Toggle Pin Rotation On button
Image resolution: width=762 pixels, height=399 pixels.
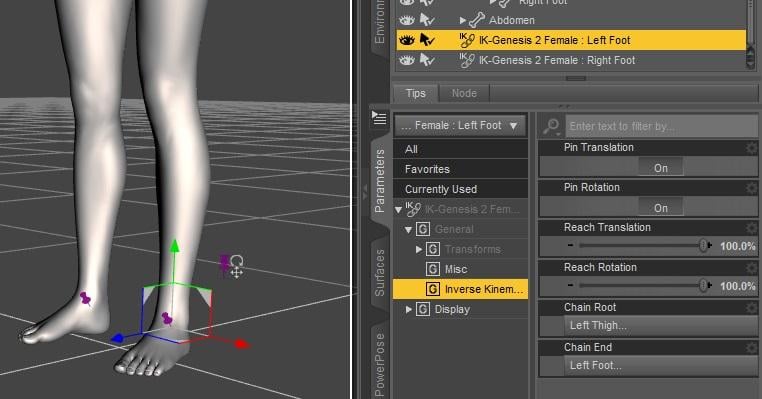click(x=660, y=208)
